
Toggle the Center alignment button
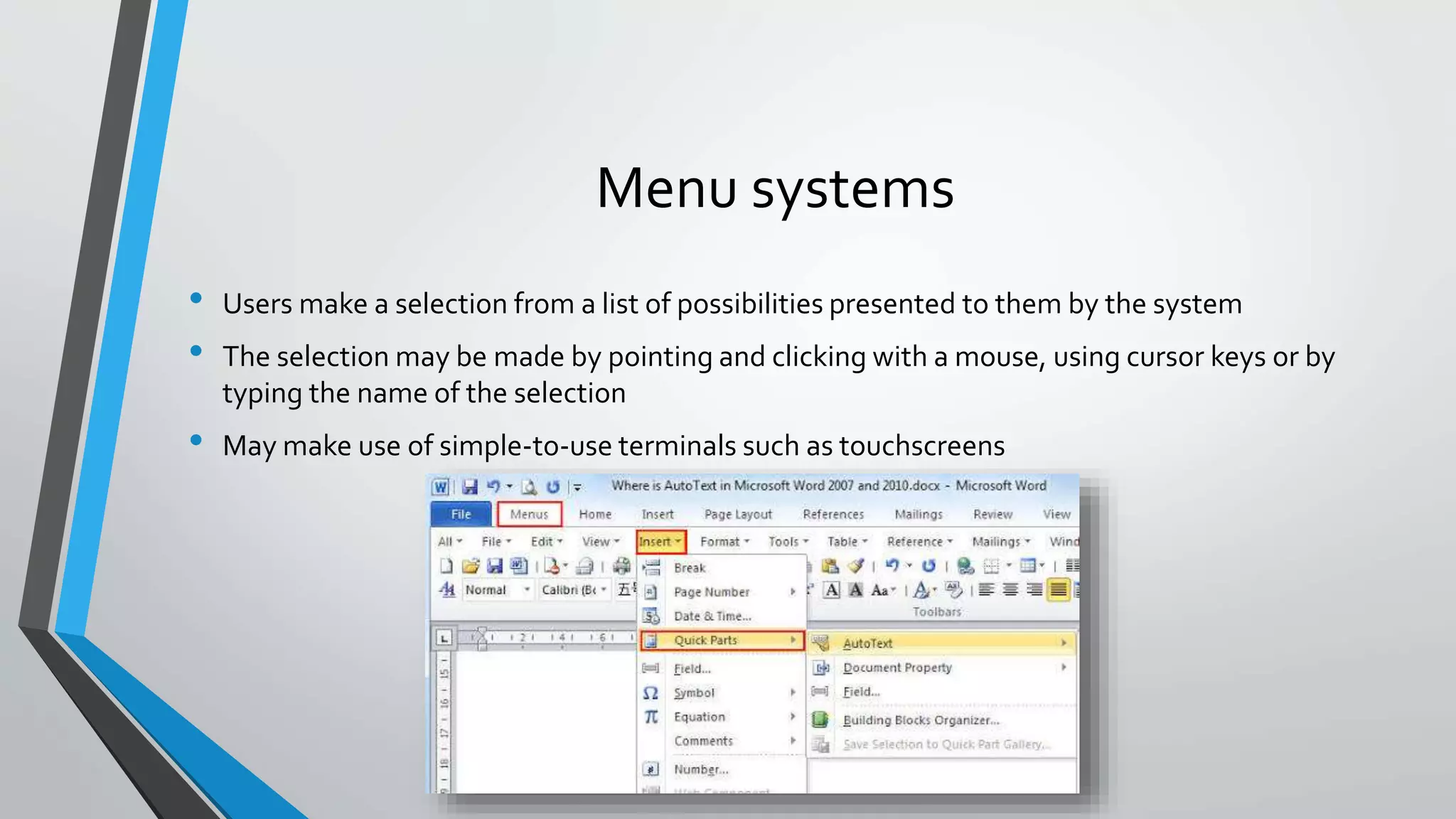pos(1010,590)
